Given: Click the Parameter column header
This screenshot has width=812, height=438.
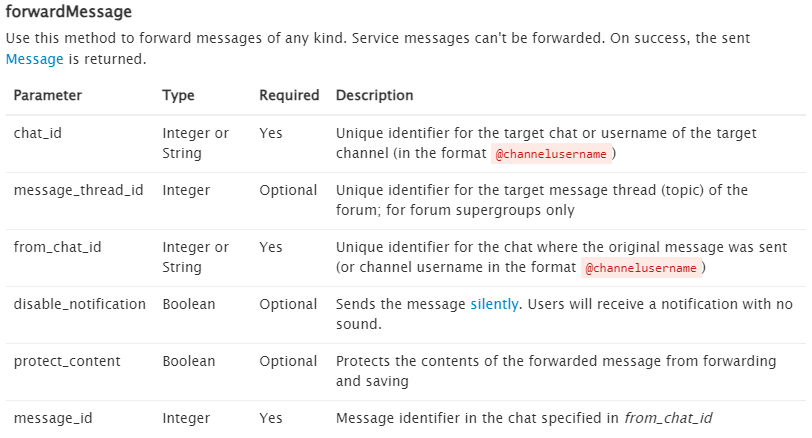Looking at the screenshot, I should [x=48, y=95].
